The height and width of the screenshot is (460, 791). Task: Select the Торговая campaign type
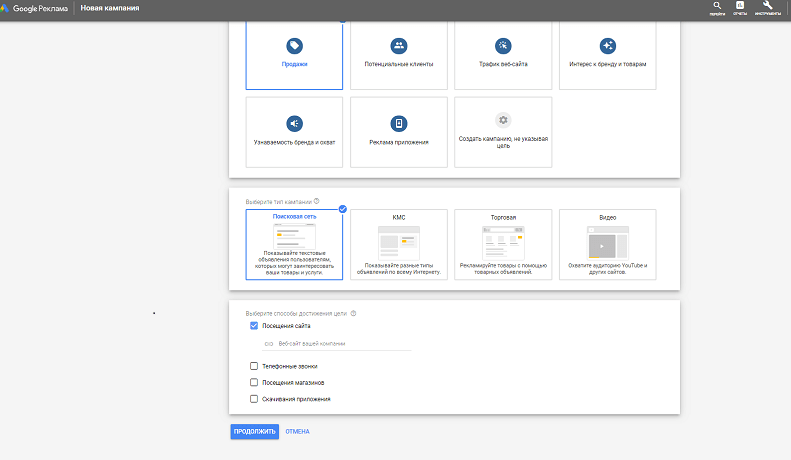tap(503, 245)
